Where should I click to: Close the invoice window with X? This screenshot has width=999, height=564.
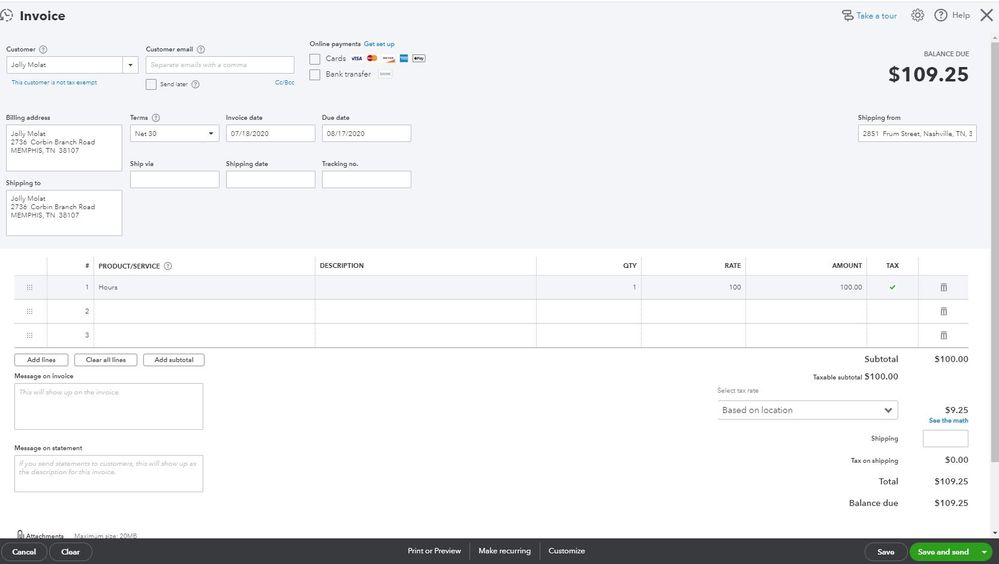pos(986,15)
